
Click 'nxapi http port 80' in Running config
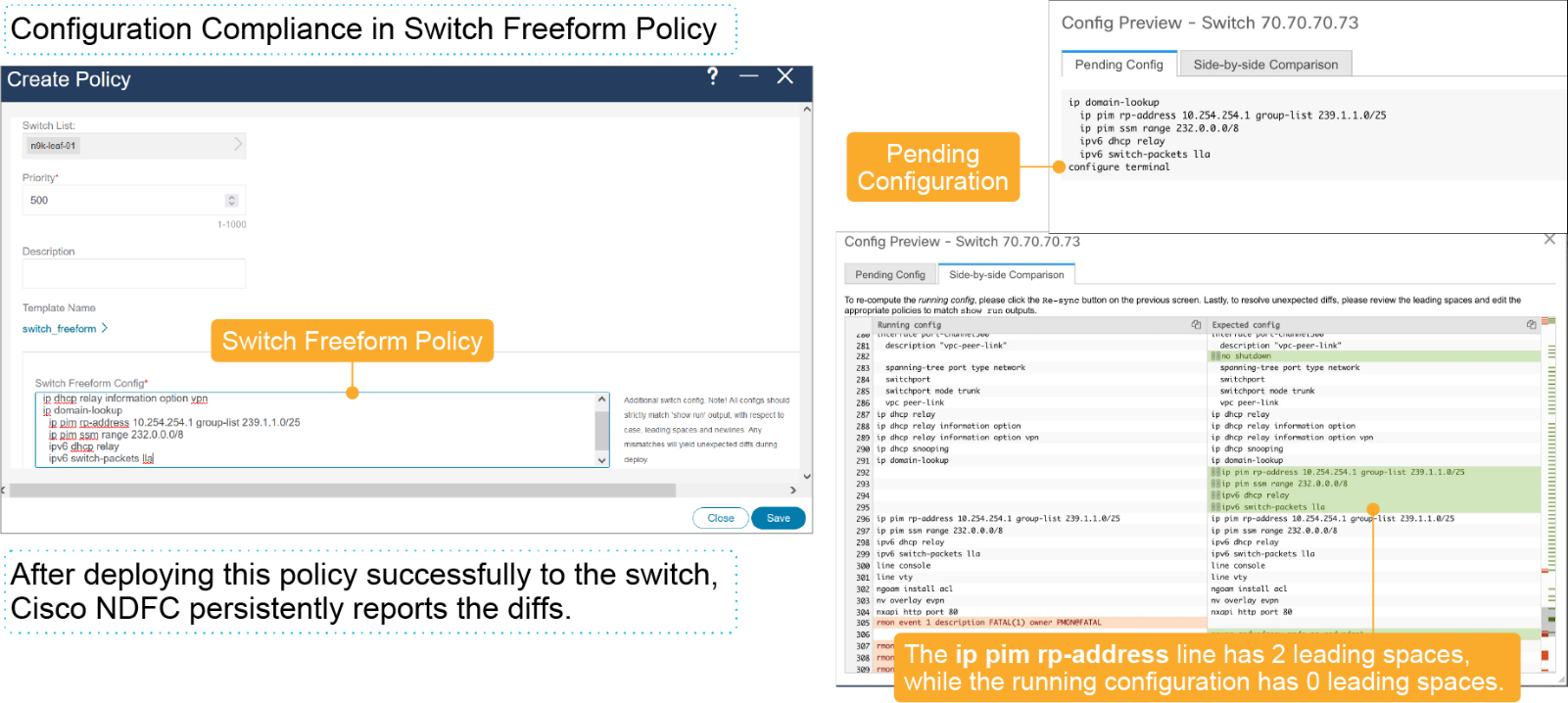[917, 612]
